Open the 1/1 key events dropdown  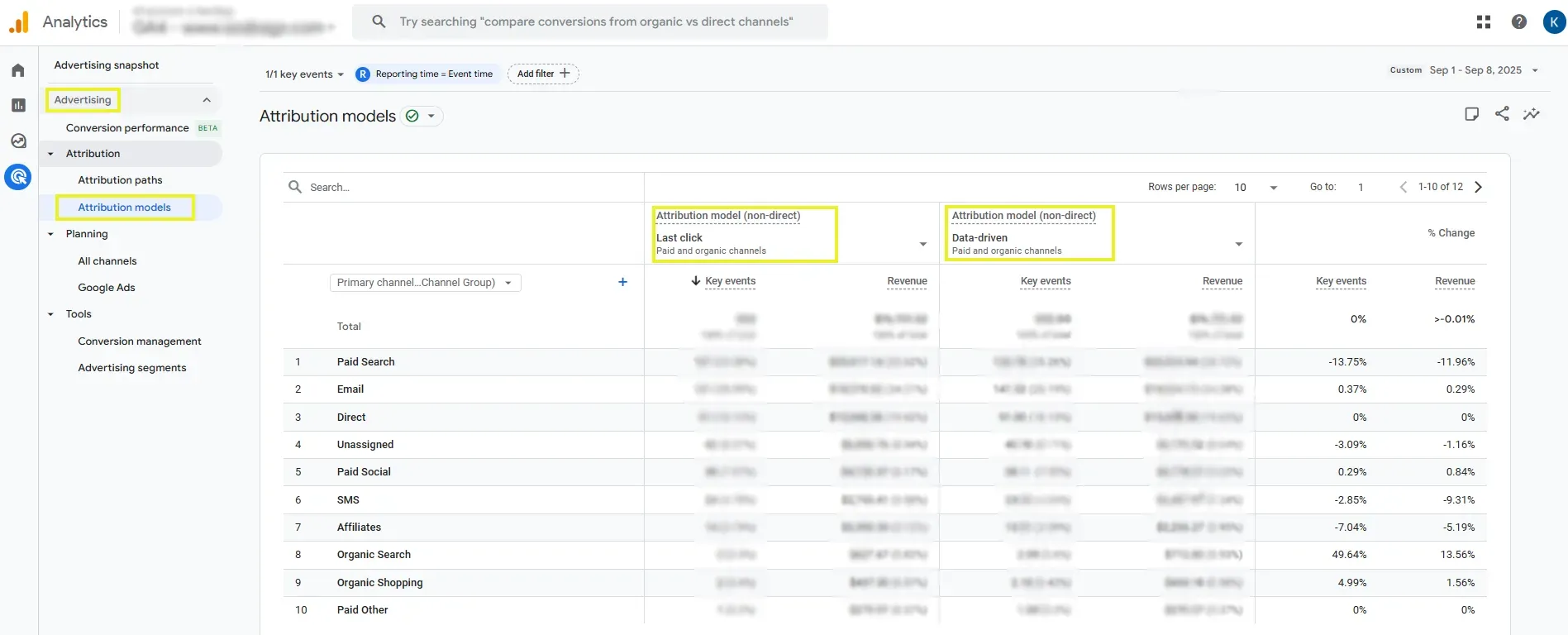coord(304,74)
